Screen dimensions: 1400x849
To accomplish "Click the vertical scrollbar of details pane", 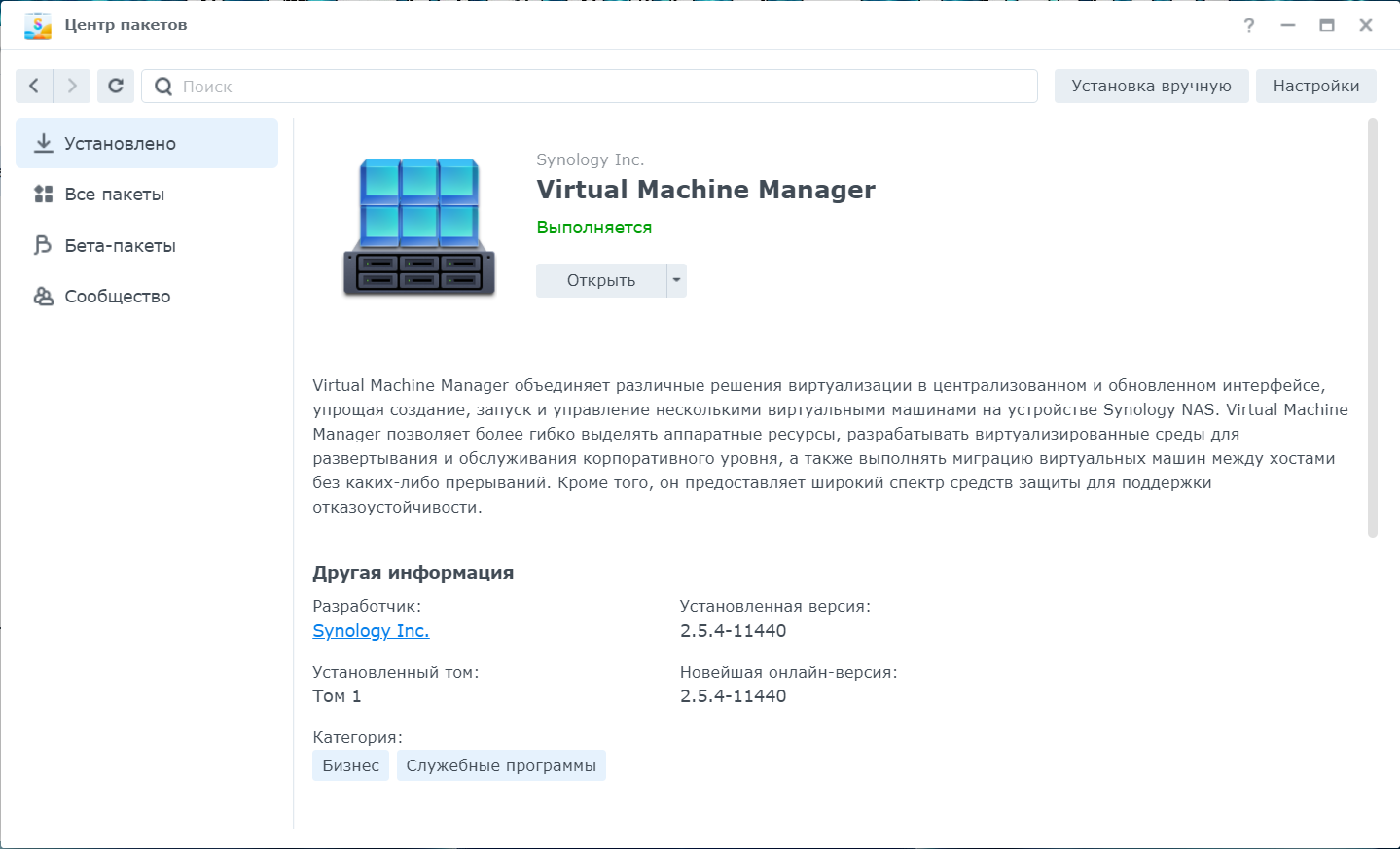I will coord(1373,328).
